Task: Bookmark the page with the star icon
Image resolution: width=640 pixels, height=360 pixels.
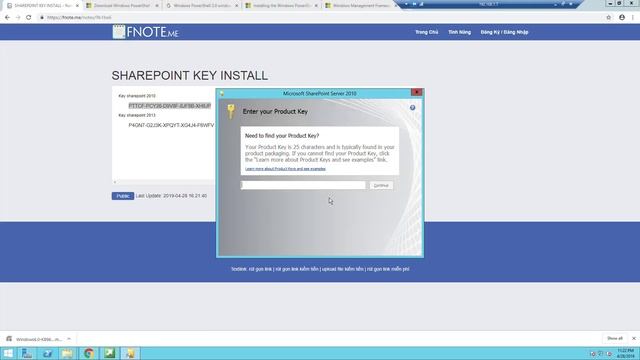Action: [609, 18]
